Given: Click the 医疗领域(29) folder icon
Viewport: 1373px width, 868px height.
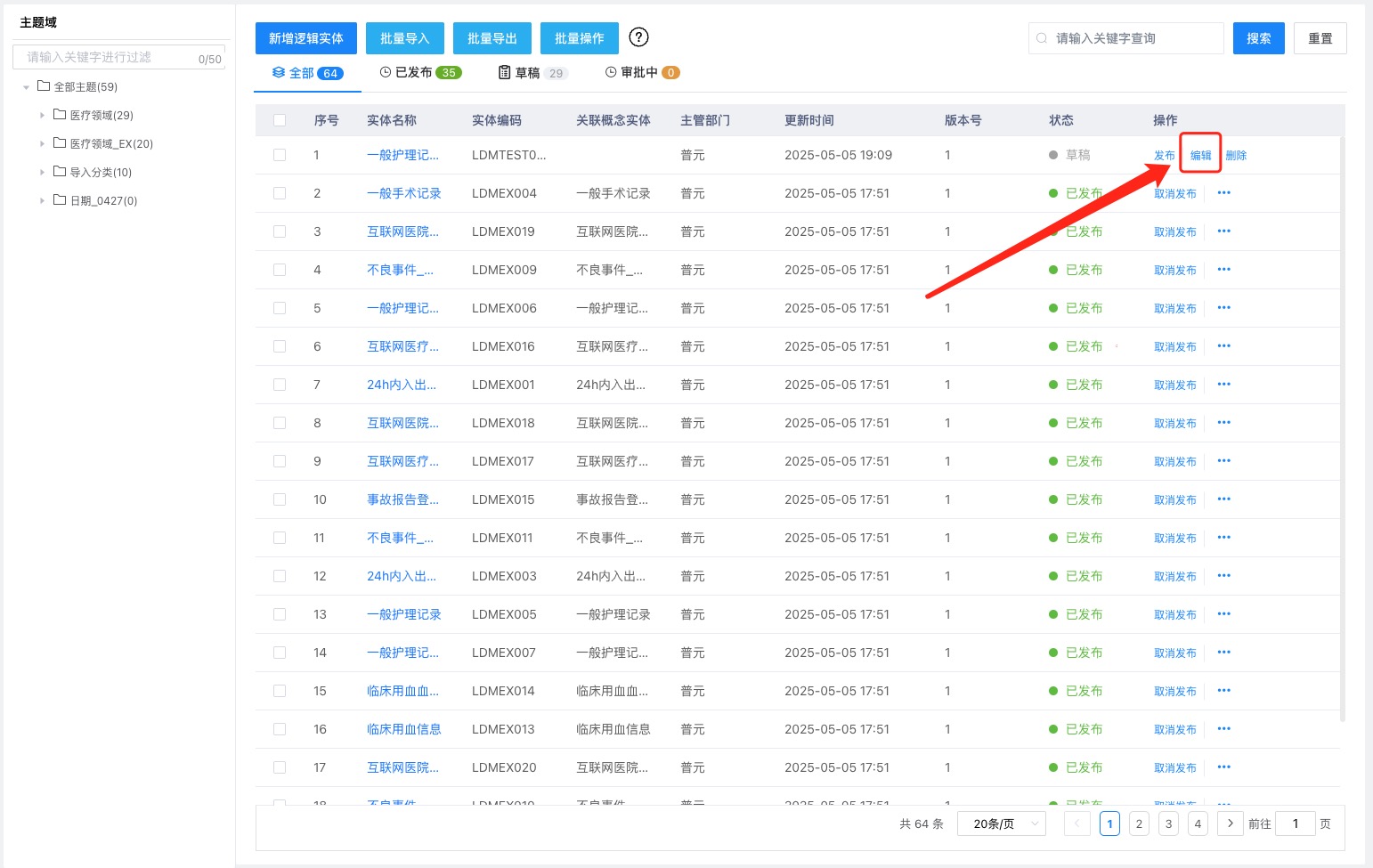Looking at the screenshot, I should pyautogui.click(x=60, y=115).
